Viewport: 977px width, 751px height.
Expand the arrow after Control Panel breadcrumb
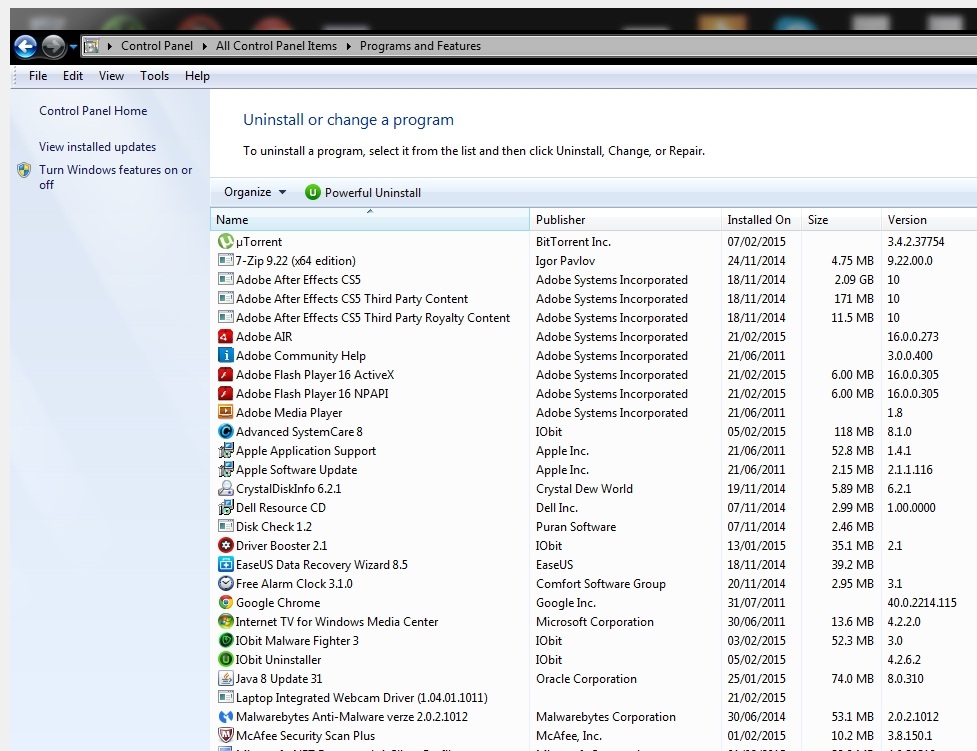point(205,46)
